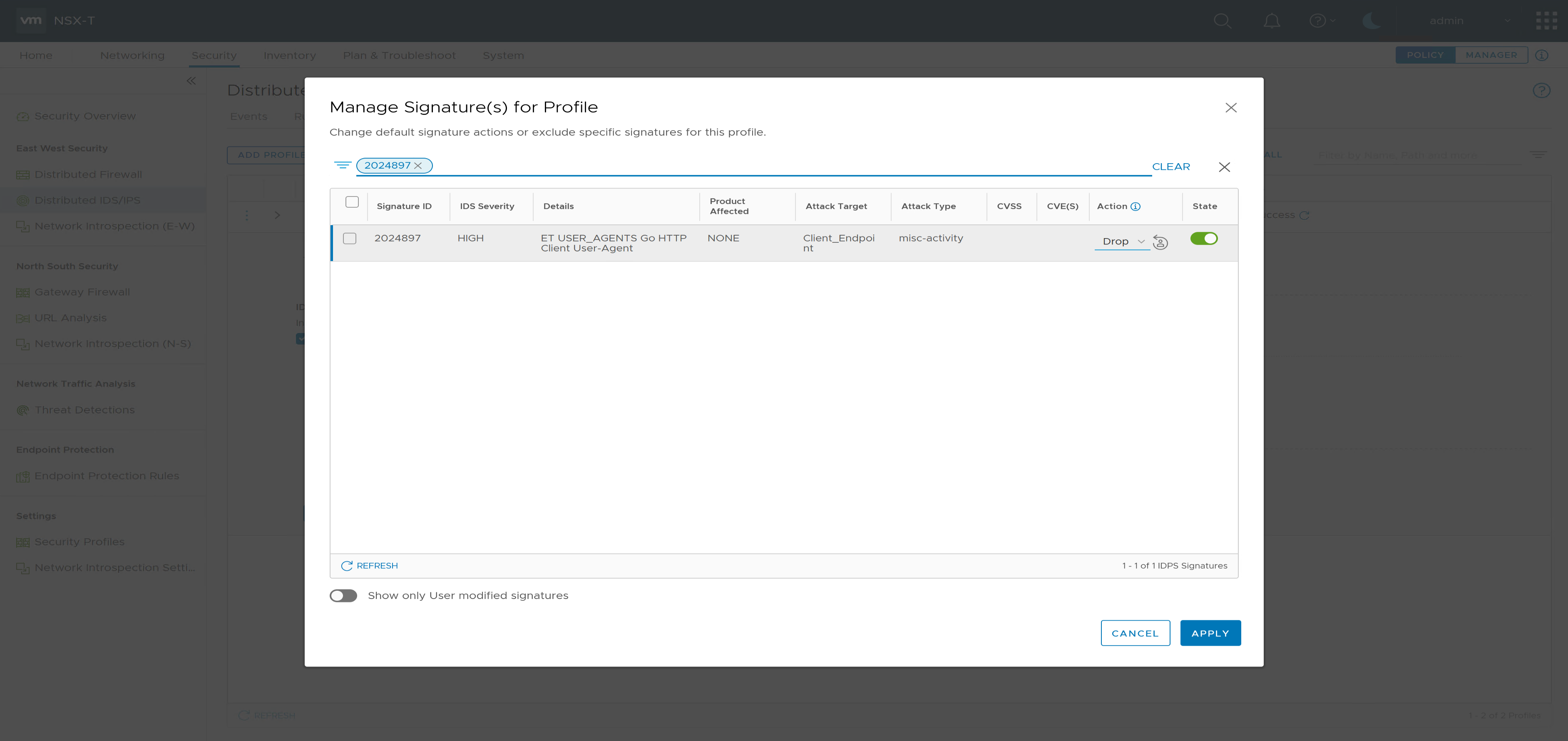The image size is (1568, 741).
Task: Click the Action column info icon
Action: [1135, 206]
